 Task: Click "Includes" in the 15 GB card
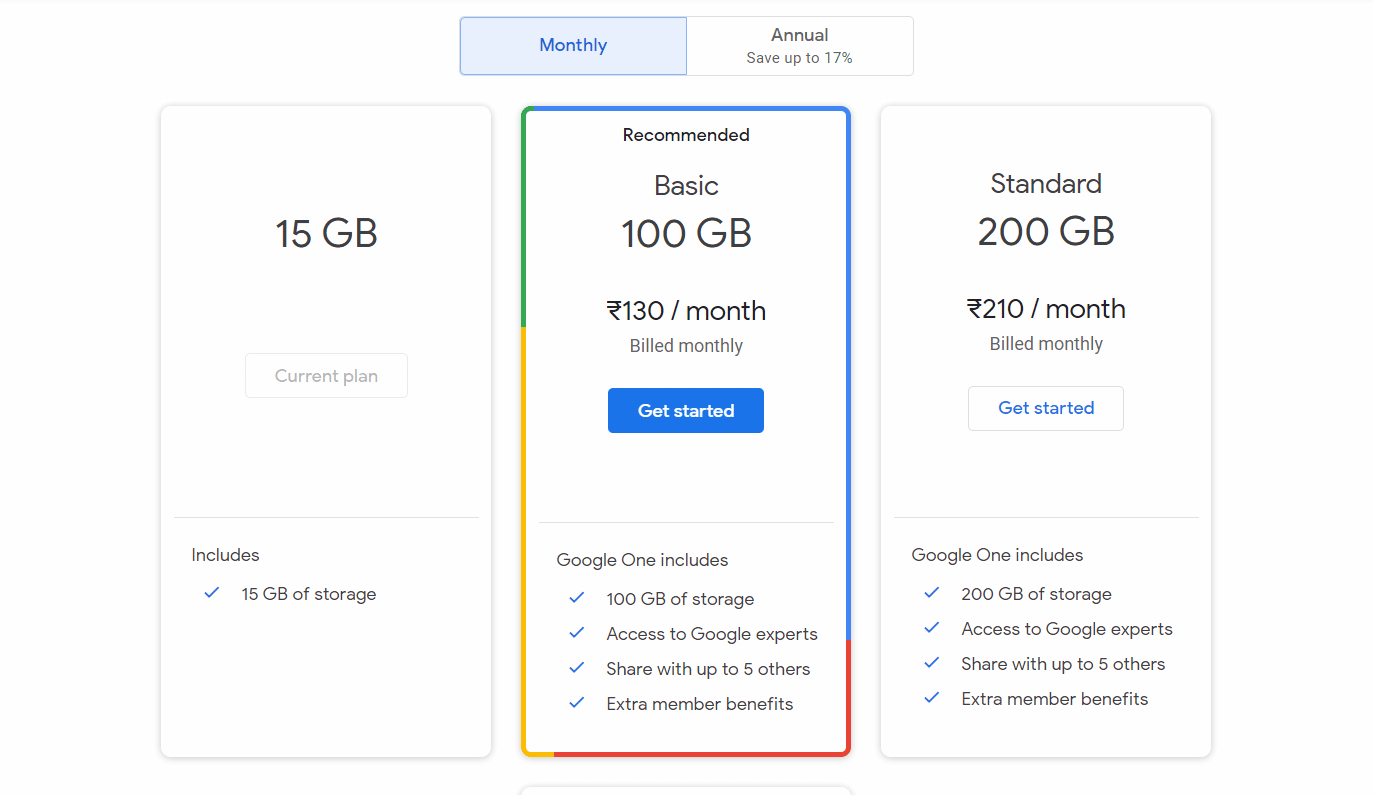(x=225, y=555)
